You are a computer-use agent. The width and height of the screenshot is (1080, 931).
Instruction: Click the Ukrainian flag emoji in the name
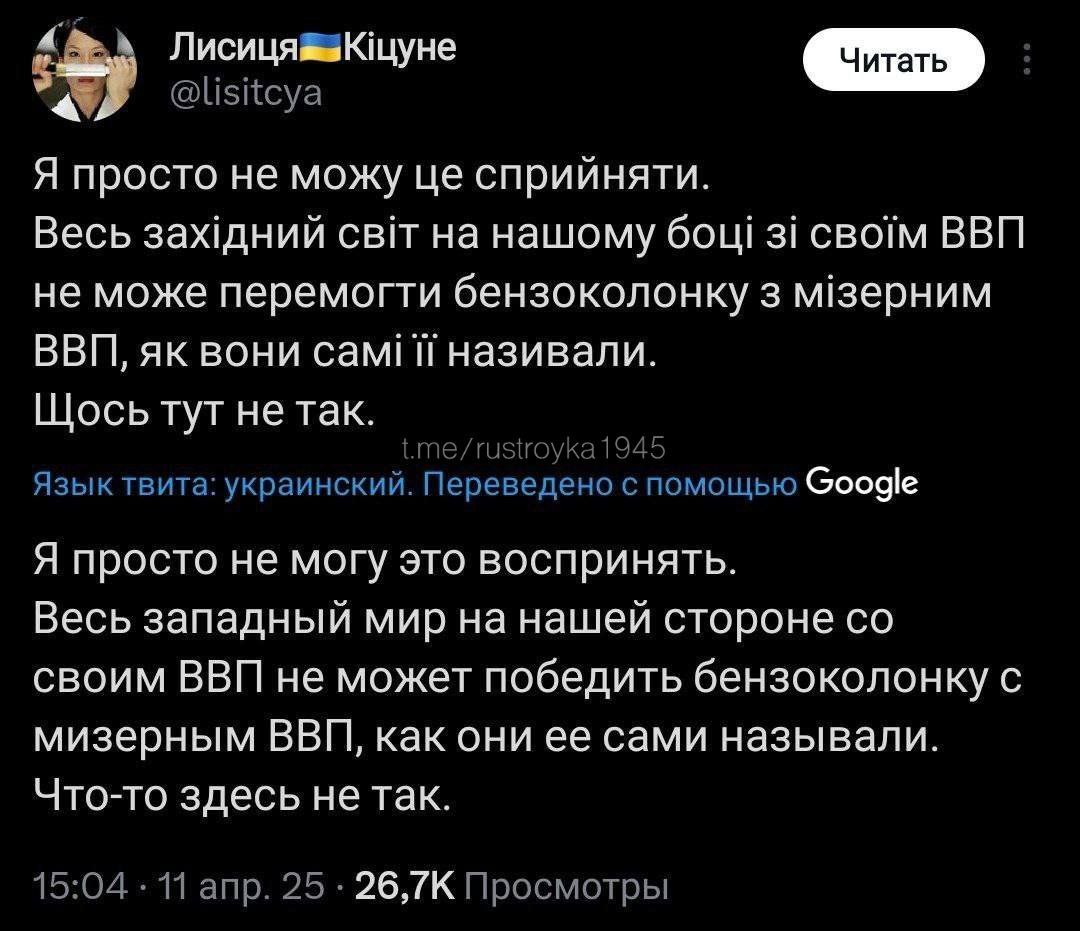tap(317, 47)
